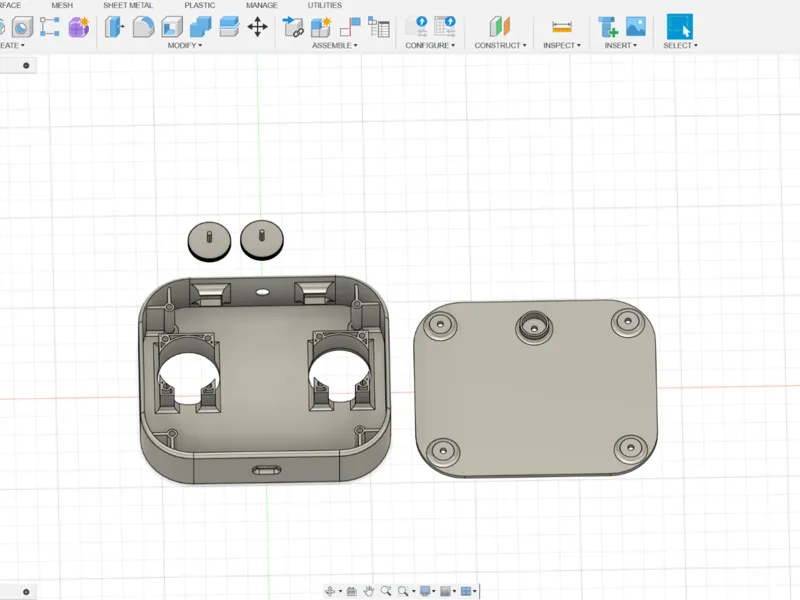Open the UTILITIES tab
Viewport: 800px width, 600px height.
pyautogui.click(x=324, y=5)
